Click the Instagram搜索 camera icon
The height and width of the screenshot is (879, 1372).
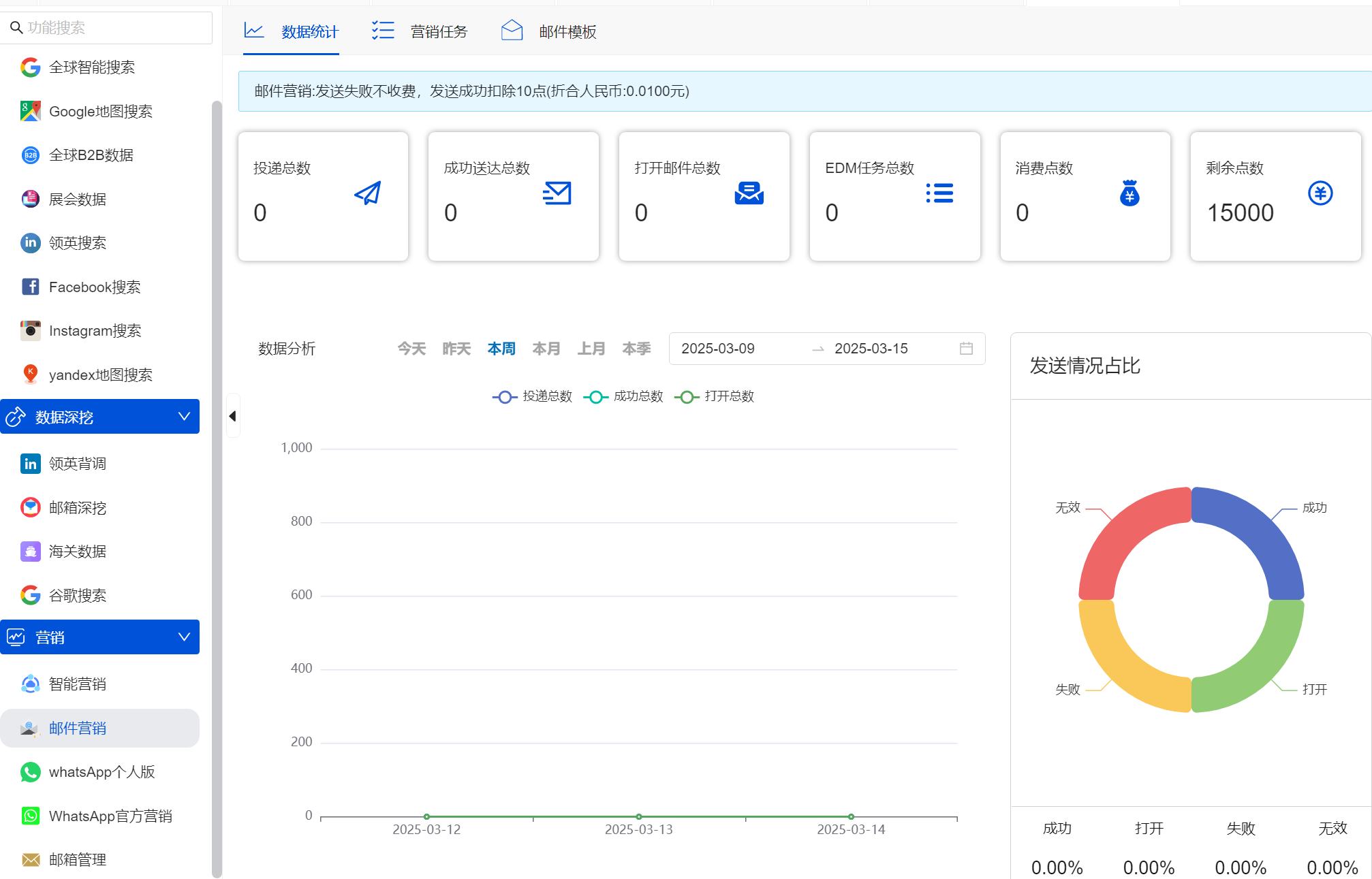[x=30, y=331]
